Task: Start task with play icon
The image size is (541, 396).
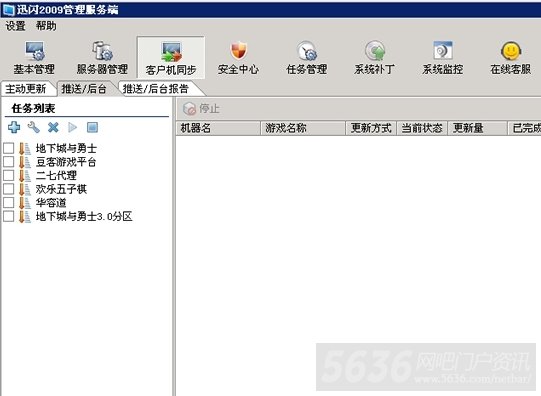Action: point(72,127)
